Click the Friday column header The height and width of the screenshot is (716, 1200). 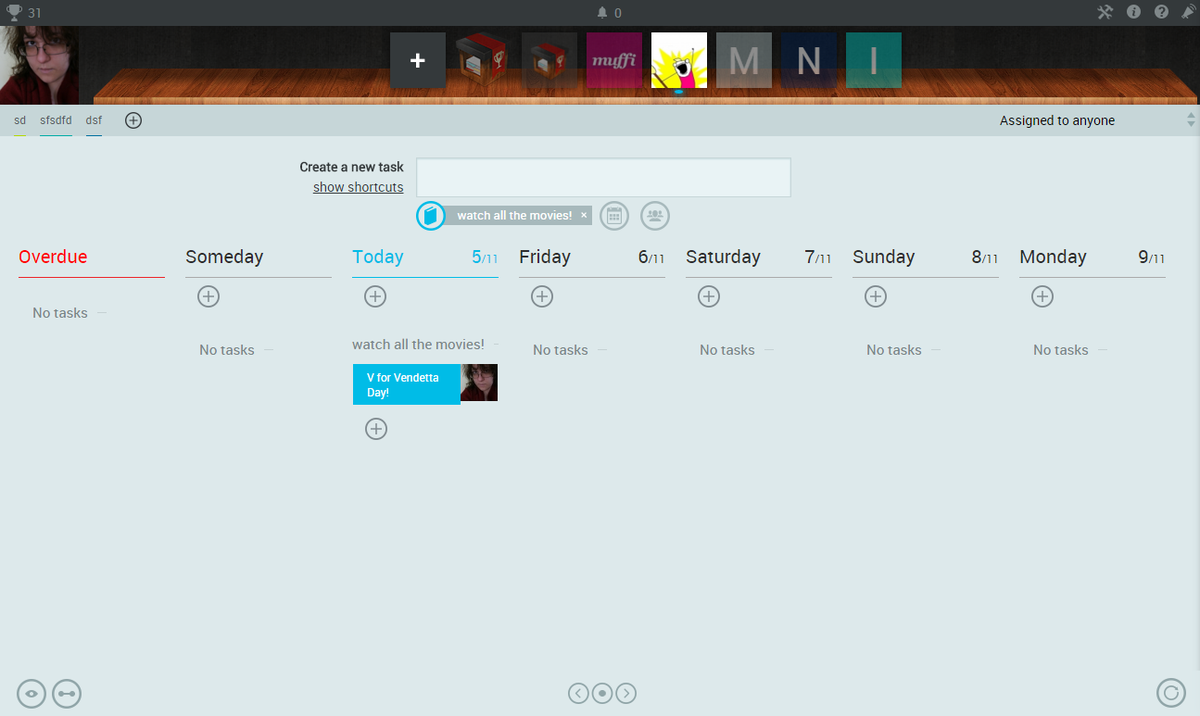click(545, 258)
